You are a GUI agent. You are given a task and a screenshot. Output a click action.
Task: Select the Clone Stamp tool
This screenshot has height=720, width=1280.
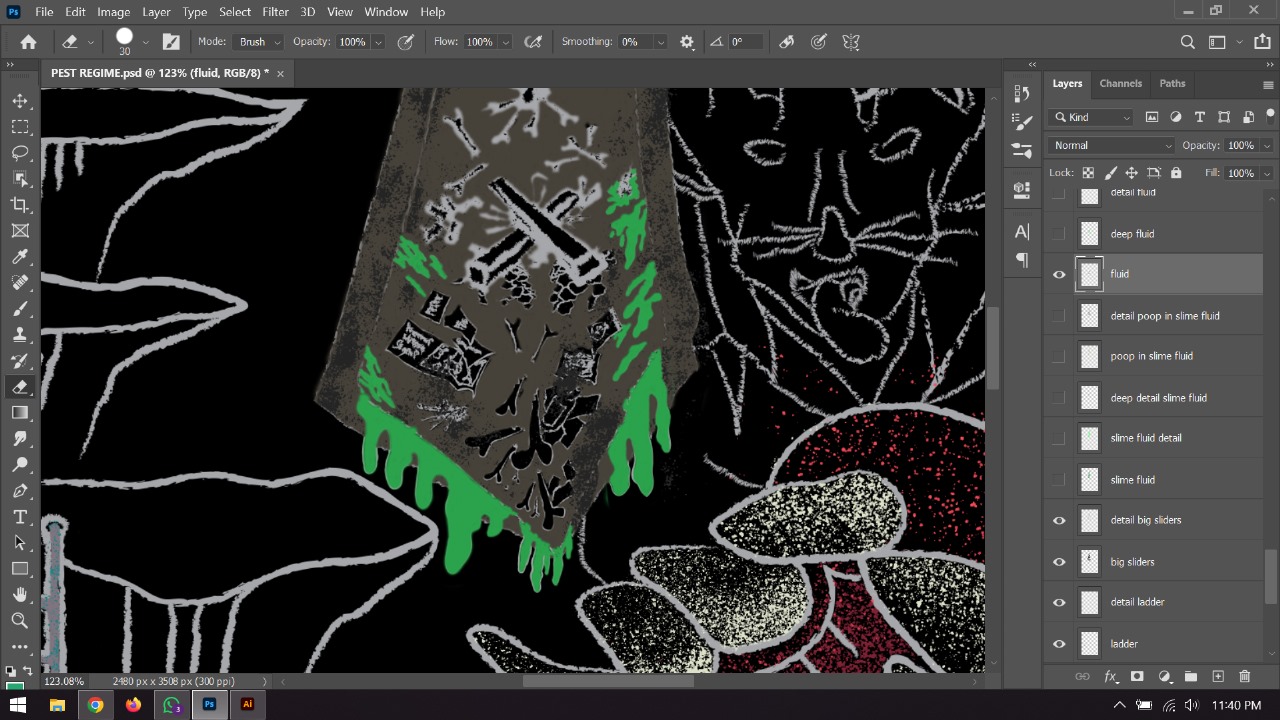point(20,335)
